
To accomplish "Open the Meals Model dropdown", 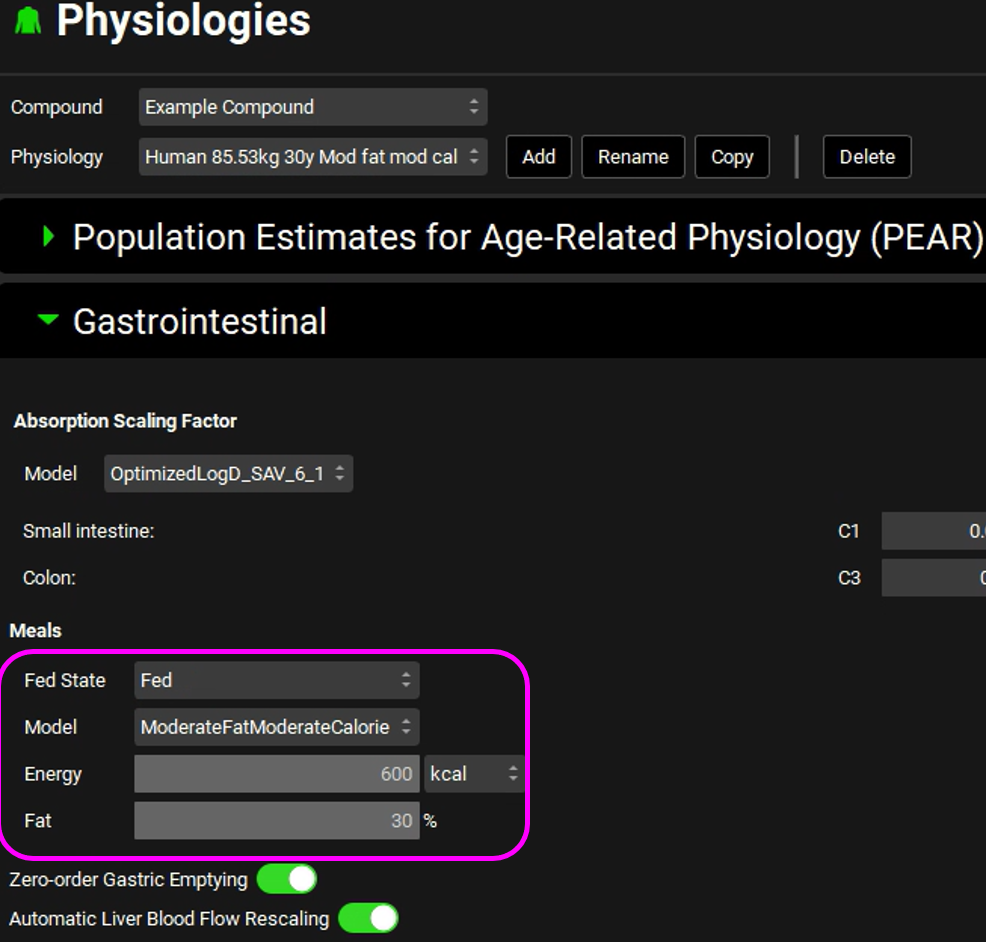I will (276, 727).
